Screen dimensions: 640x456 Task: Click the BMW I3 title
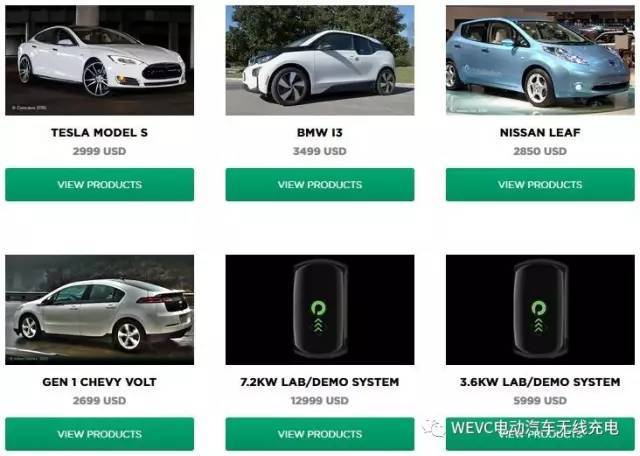point(320,133)
